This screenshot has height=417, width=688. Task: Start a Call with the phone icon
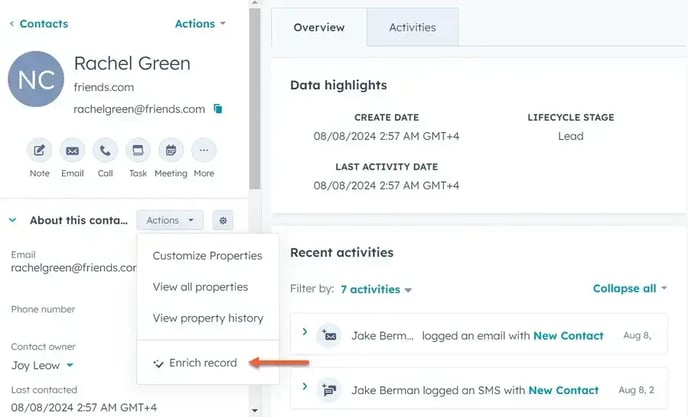[105, 151]
